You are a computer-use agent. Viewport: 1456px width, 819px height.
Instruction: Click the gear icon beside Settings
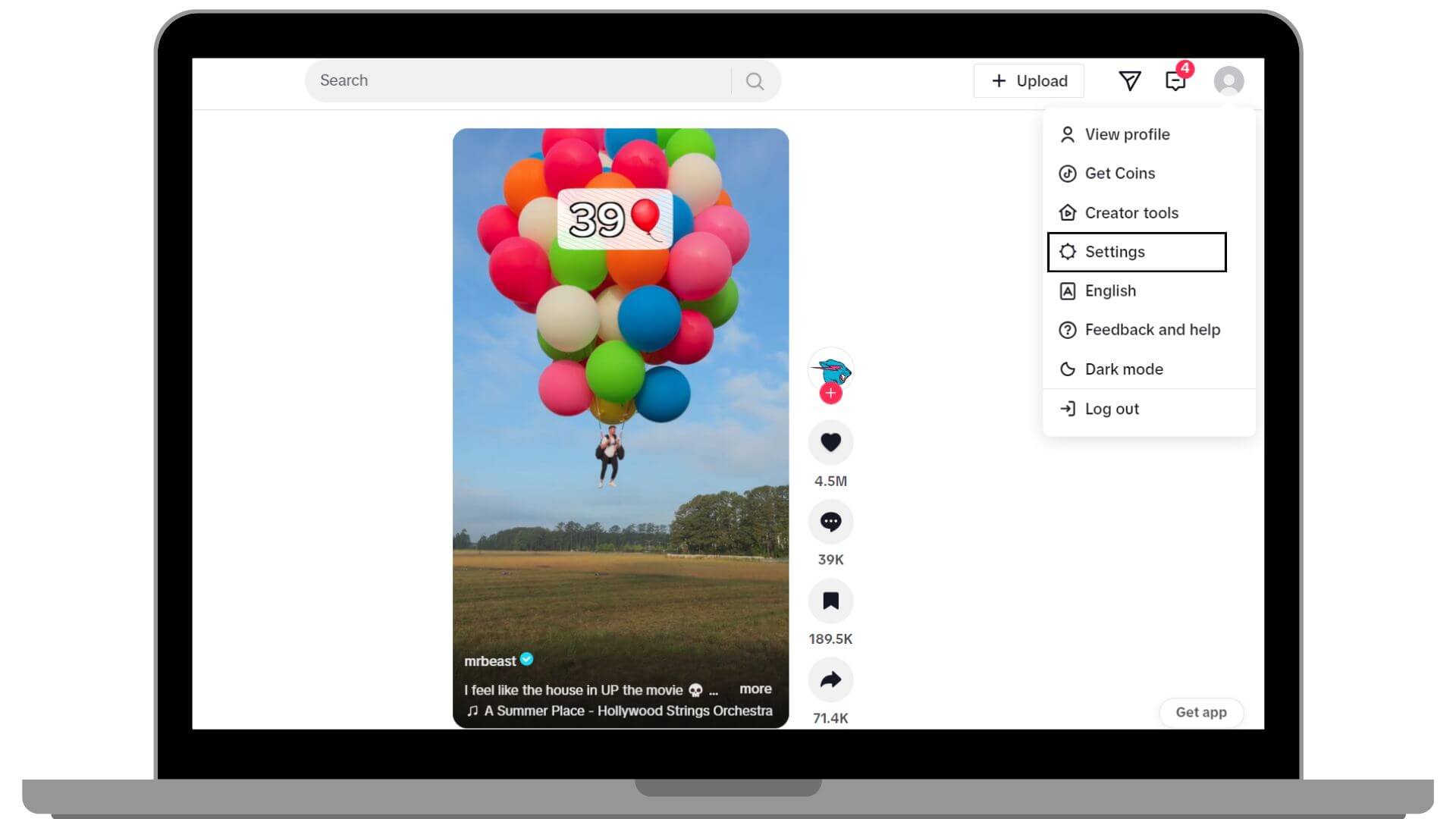pos(1068,252)
